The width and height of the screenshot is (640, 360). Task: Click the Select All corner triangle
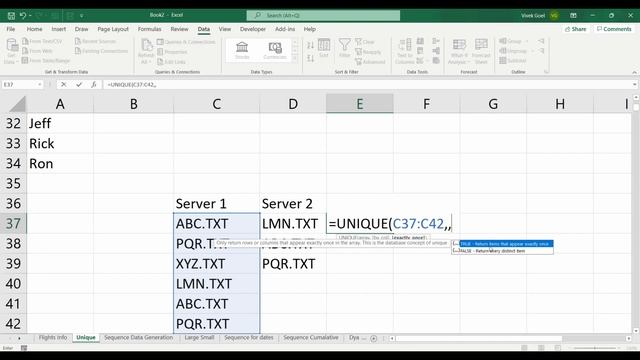(18, 104)
